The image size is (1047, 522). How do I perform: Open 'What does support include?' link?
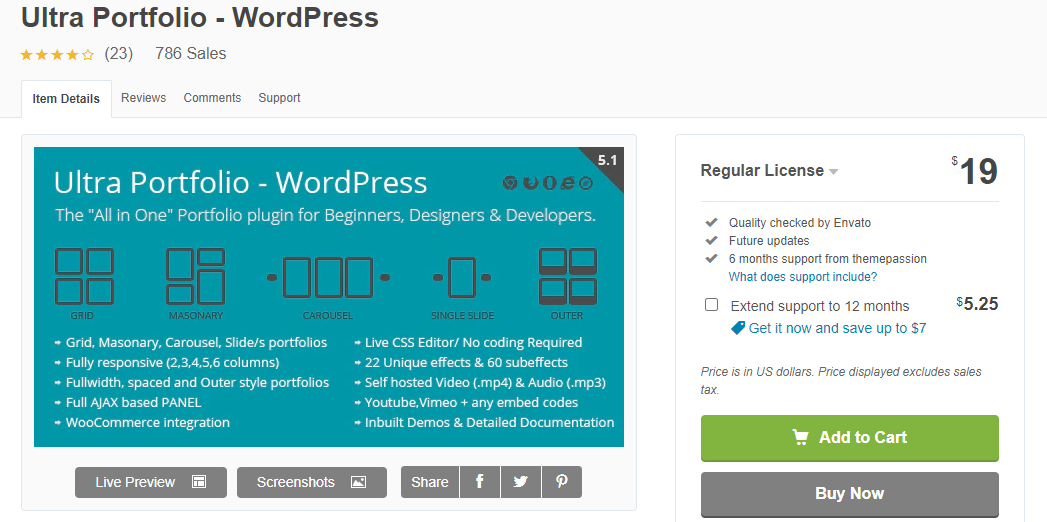[x=803, y=276]
